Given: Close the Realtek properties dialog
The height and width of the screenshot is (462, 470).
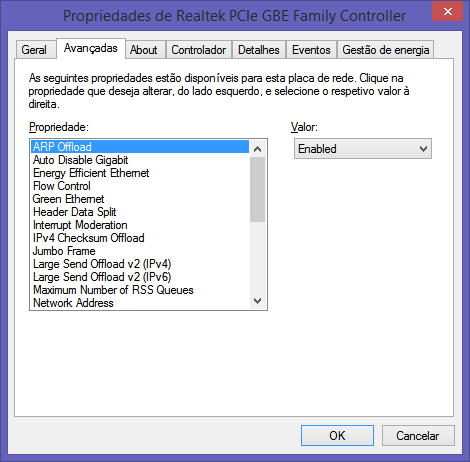Looking at the screenshot, I should [447, 11].
